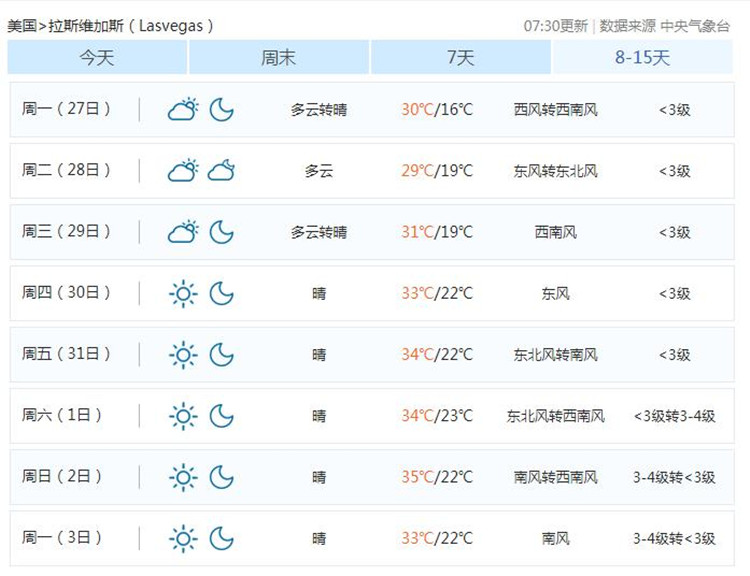This screenshot has width=750, height=576.
Task: Click moon night icon for 周三 29日
Action: [x=221, y=232]
